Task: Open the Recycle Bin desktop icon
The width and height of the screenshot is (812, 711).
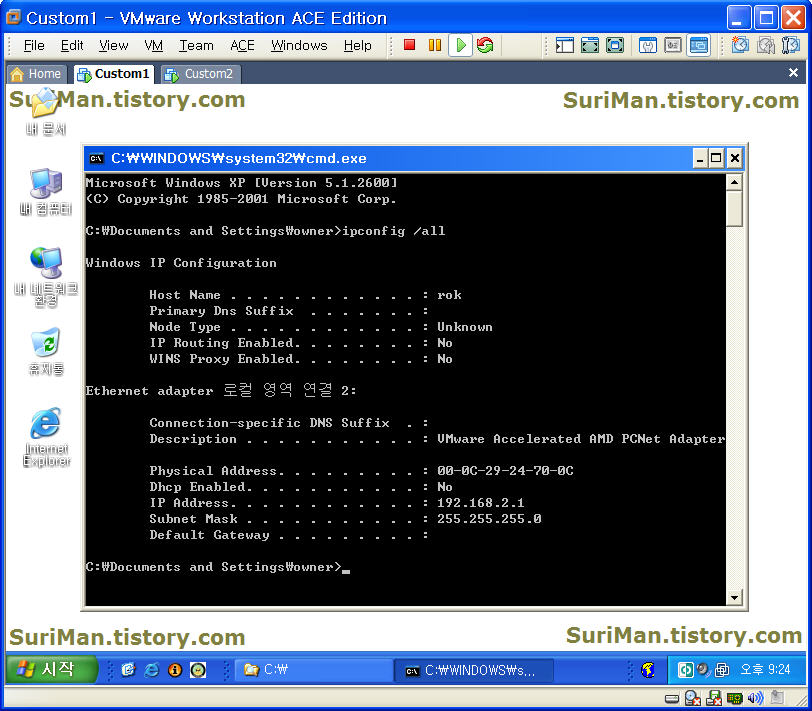Action: 46,351
